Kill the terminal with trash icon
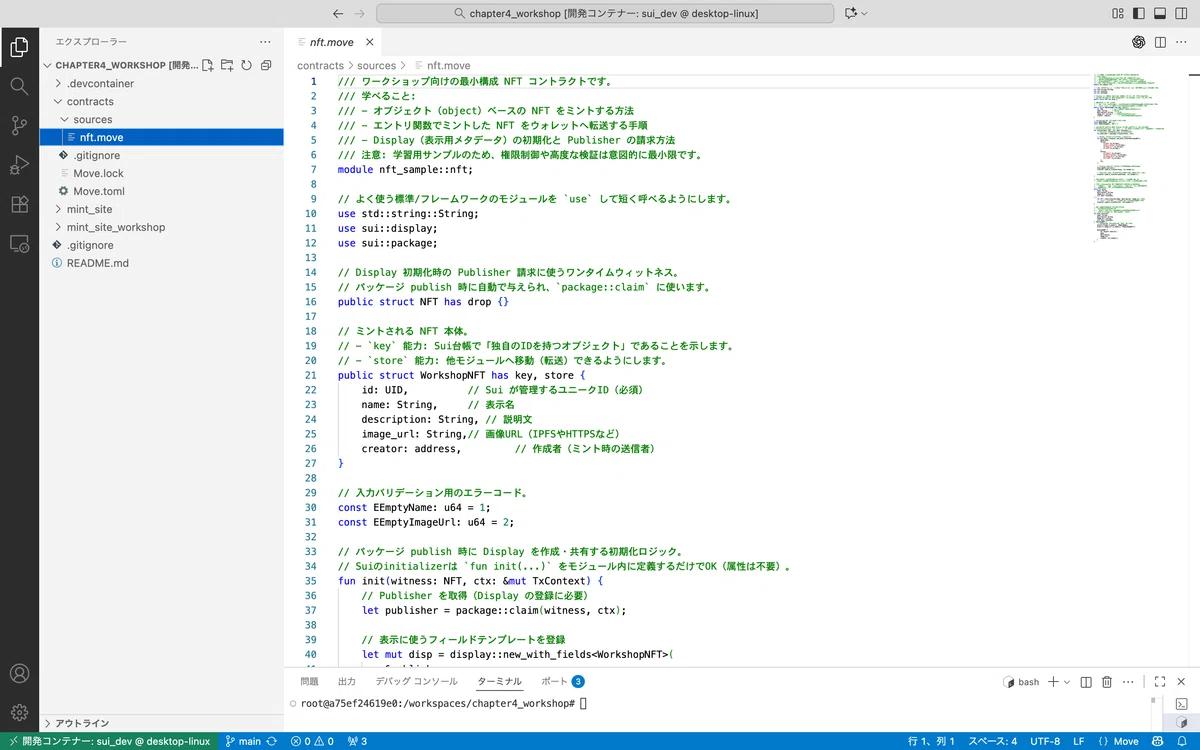This screenshot has width=1200, height=750. (1107, 681)
